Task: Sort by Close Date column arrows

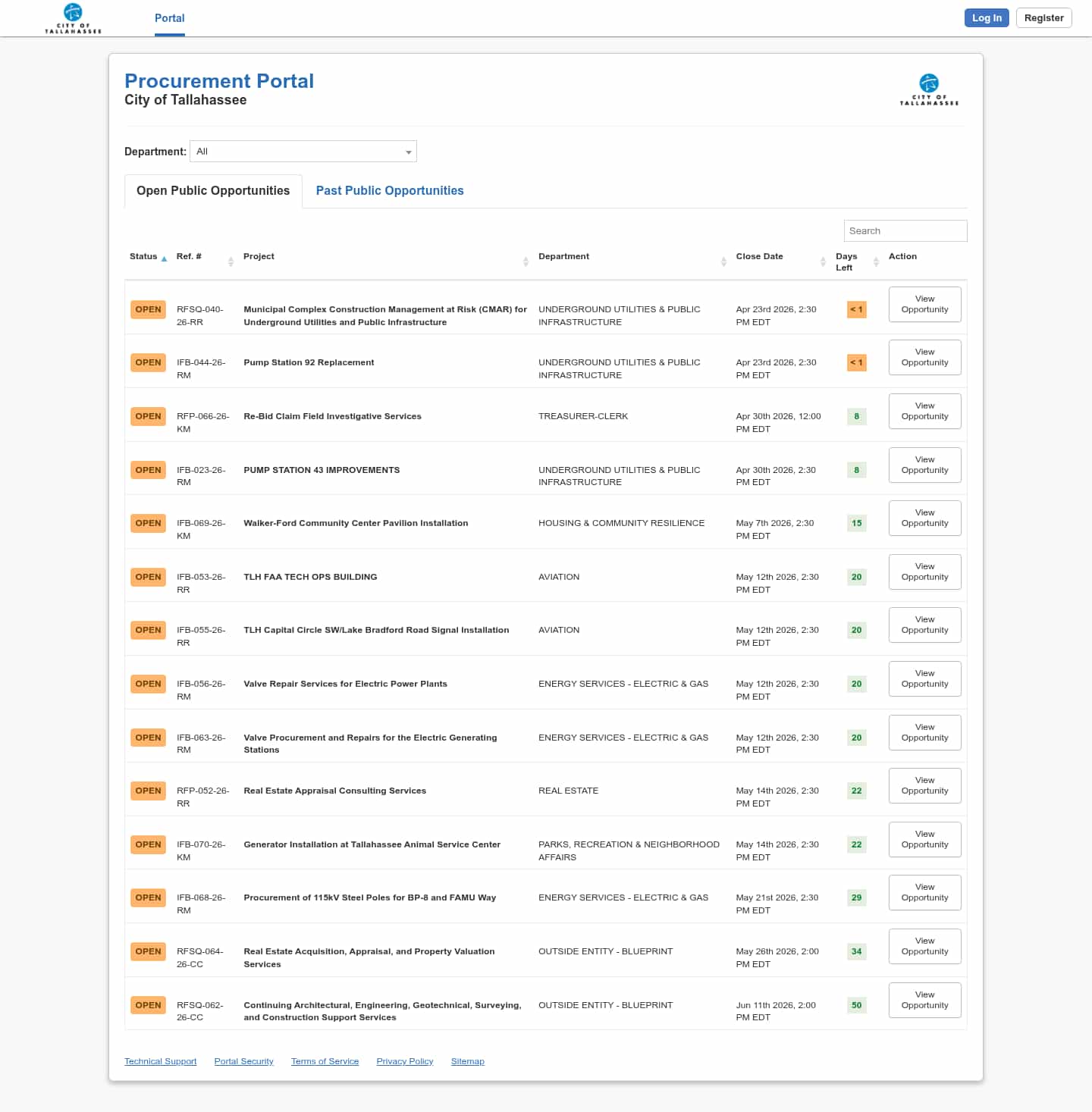Action: tap(823, 262)
